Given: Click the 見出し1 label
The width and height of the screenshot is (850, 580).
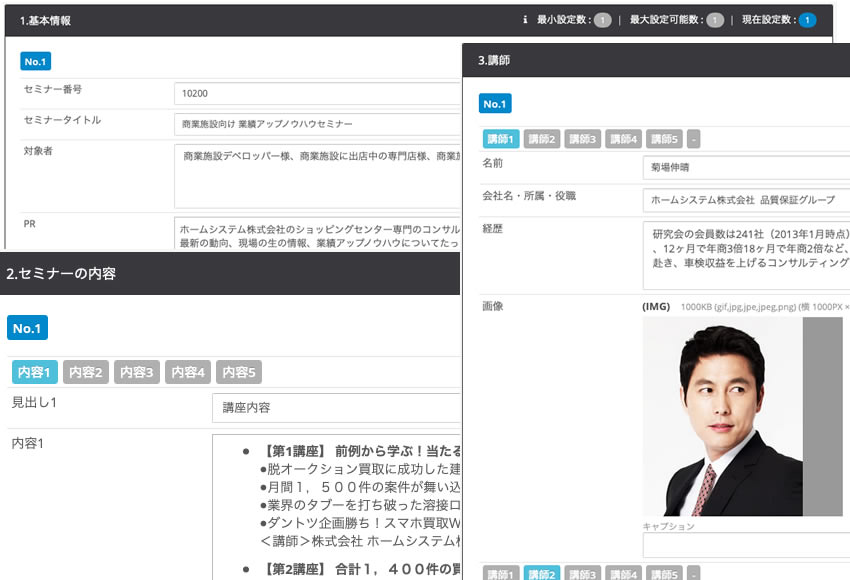Looking at the screenshot, I should coord(34,402).
